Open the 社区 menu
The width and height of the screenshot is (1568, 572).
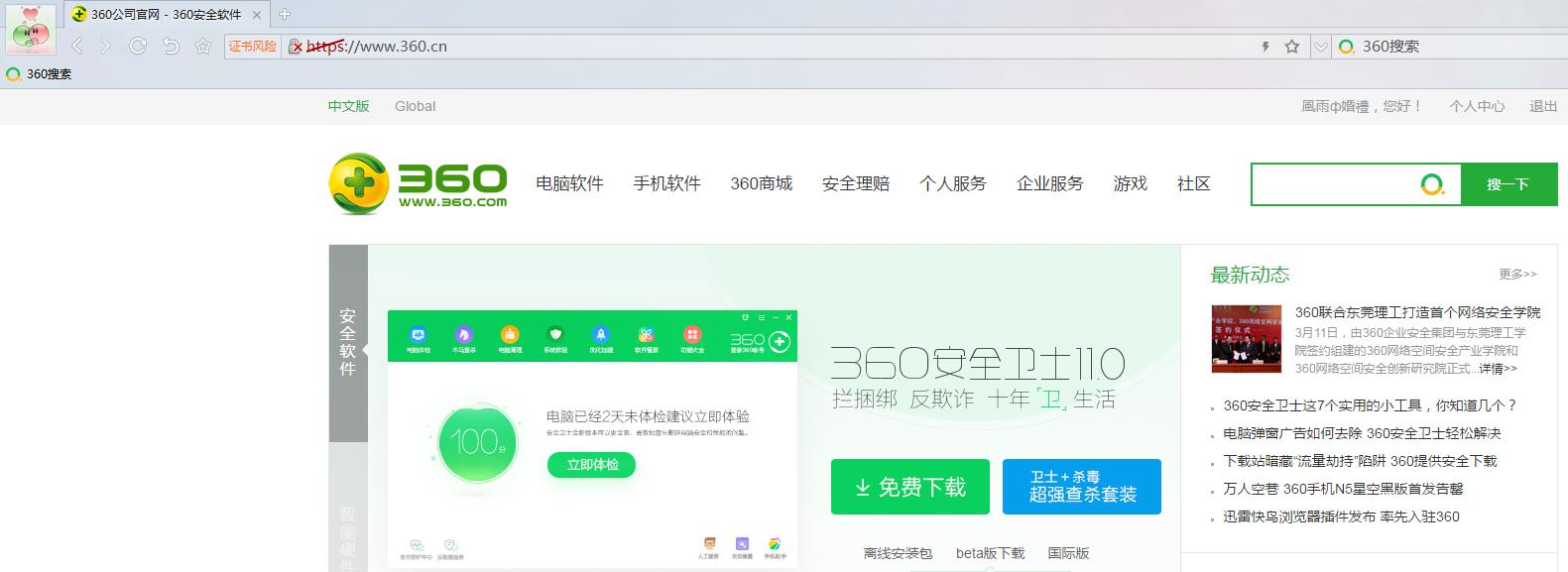pyautogui.click(x=1193, y=183)
